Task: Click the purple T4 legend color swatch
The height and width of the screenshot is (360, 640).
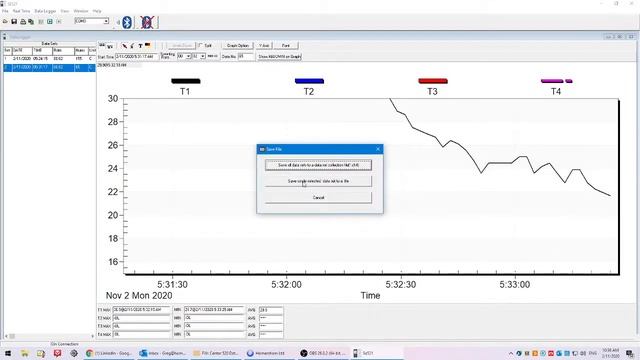Action: click(x=556, y=81)
